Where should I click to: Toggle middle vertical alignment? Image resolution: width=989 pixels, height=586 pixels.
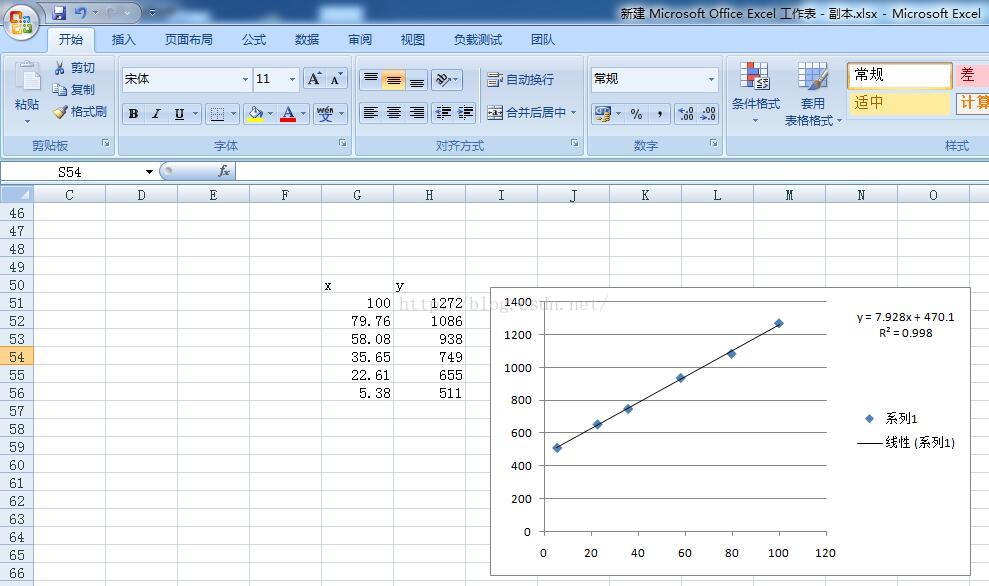click(394, 79)
